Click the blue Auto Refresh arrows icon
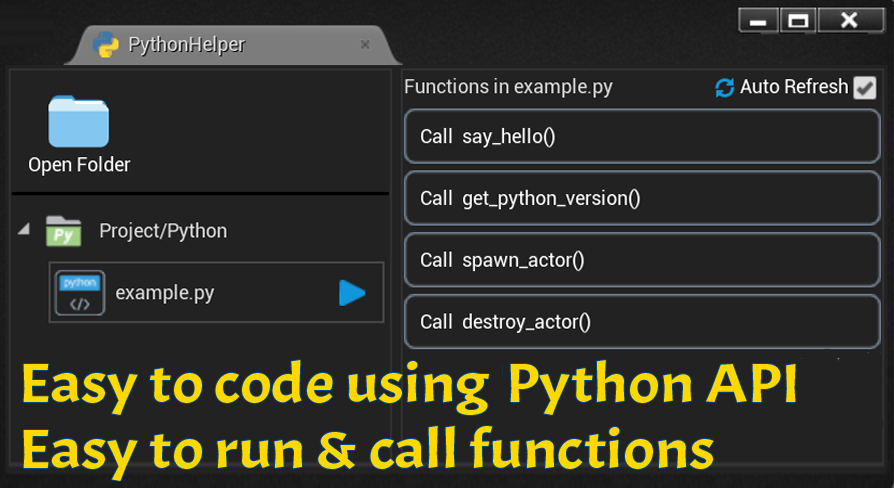894x488 pixels. coord(725,88)
